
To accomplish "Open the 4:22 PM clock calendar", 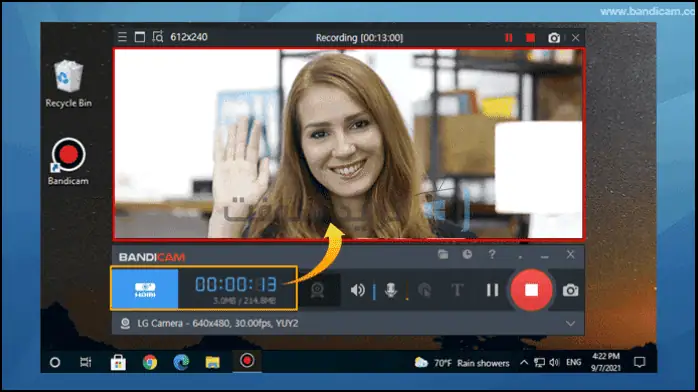I will [x=605, y=362].
